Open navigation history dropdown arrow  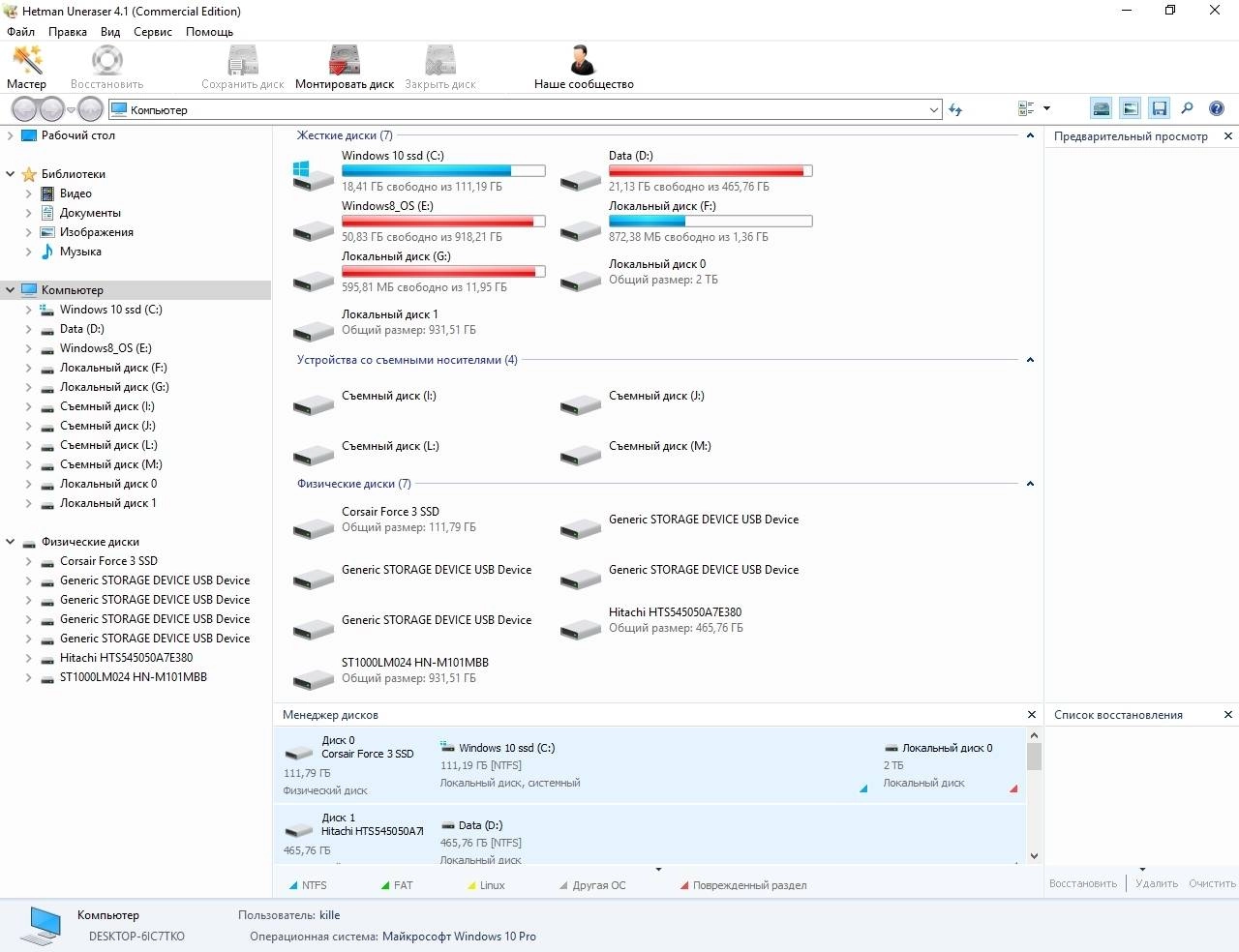pyautogui.click(x=71, y=109)
